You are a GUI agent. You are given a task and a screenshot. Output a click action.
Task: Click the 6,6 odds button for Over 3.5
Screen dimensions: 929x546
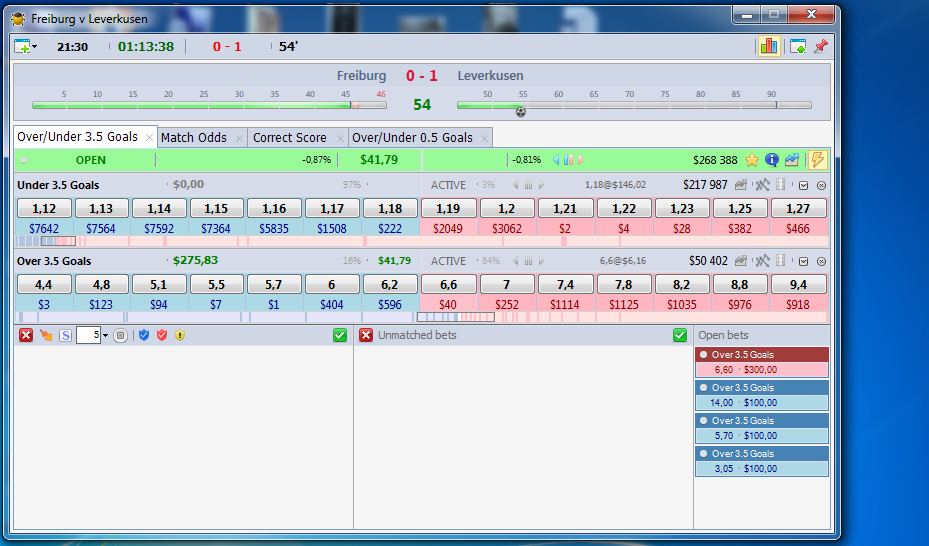click(x=448, y=284)
